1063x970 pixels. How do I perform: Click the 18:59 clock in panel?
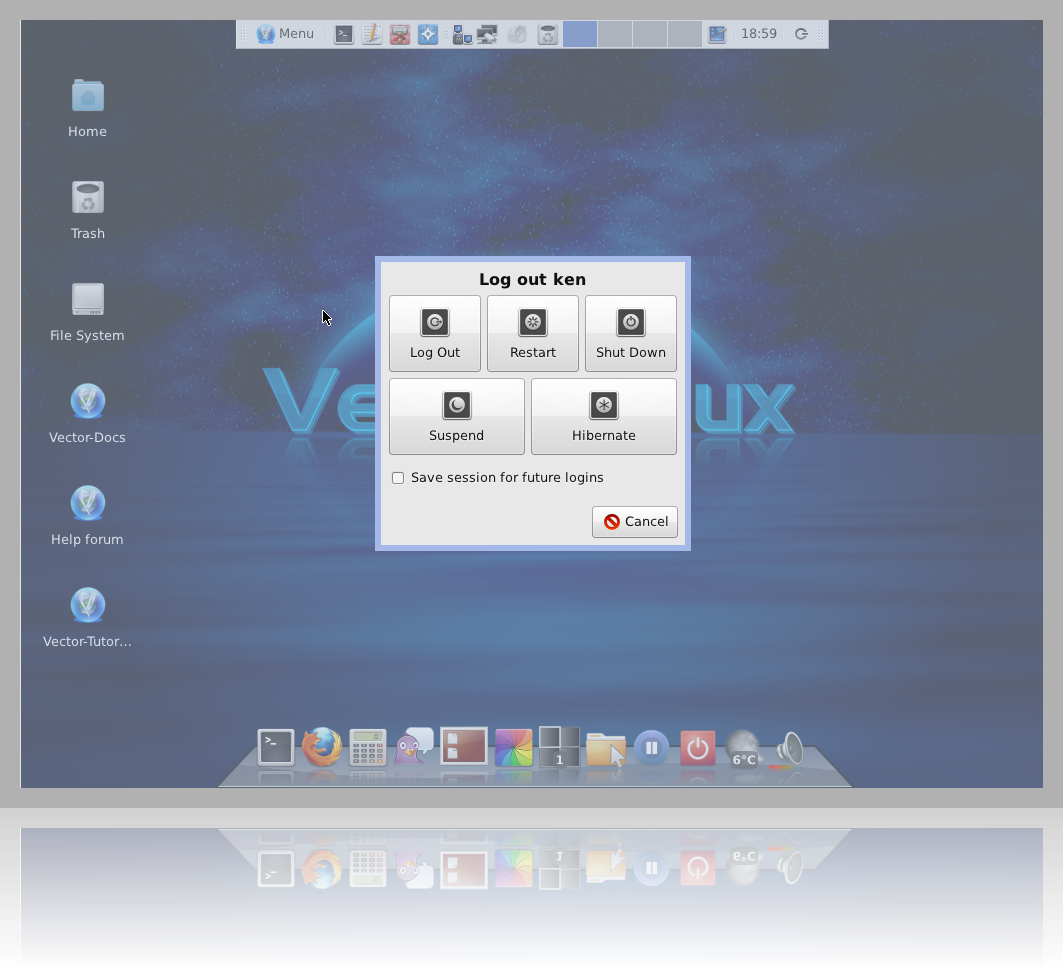click(x=758, y=34)
